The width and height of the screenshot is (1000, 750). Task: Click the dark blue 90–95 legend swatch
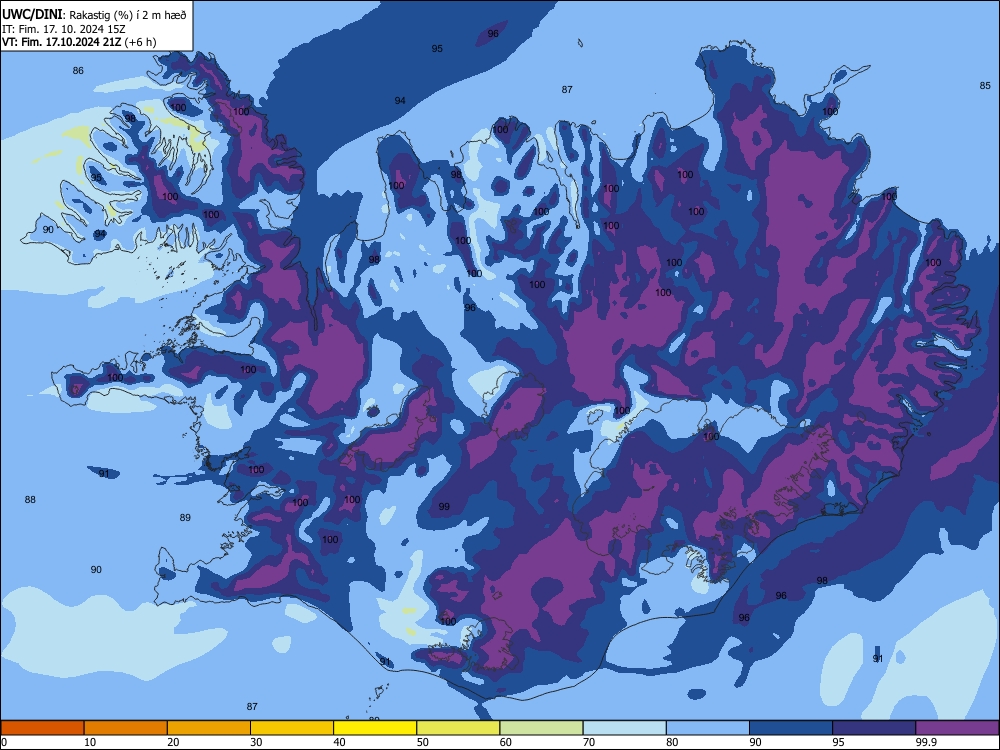tap(791, 728)
